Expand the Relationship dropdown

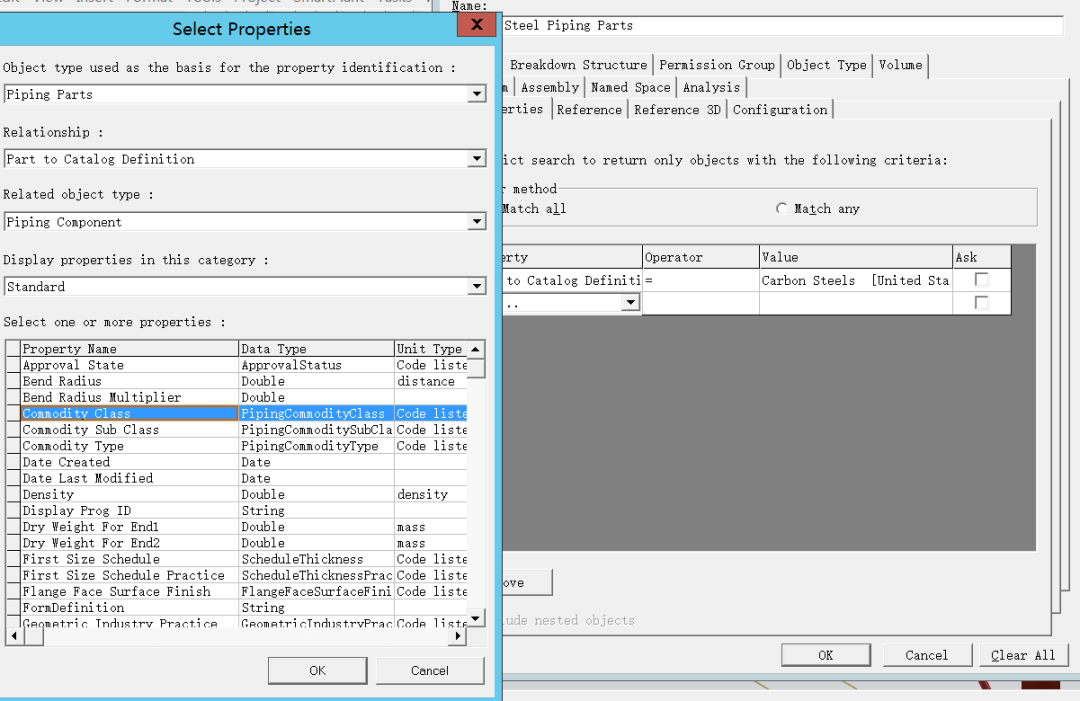(x=477, y=159)
